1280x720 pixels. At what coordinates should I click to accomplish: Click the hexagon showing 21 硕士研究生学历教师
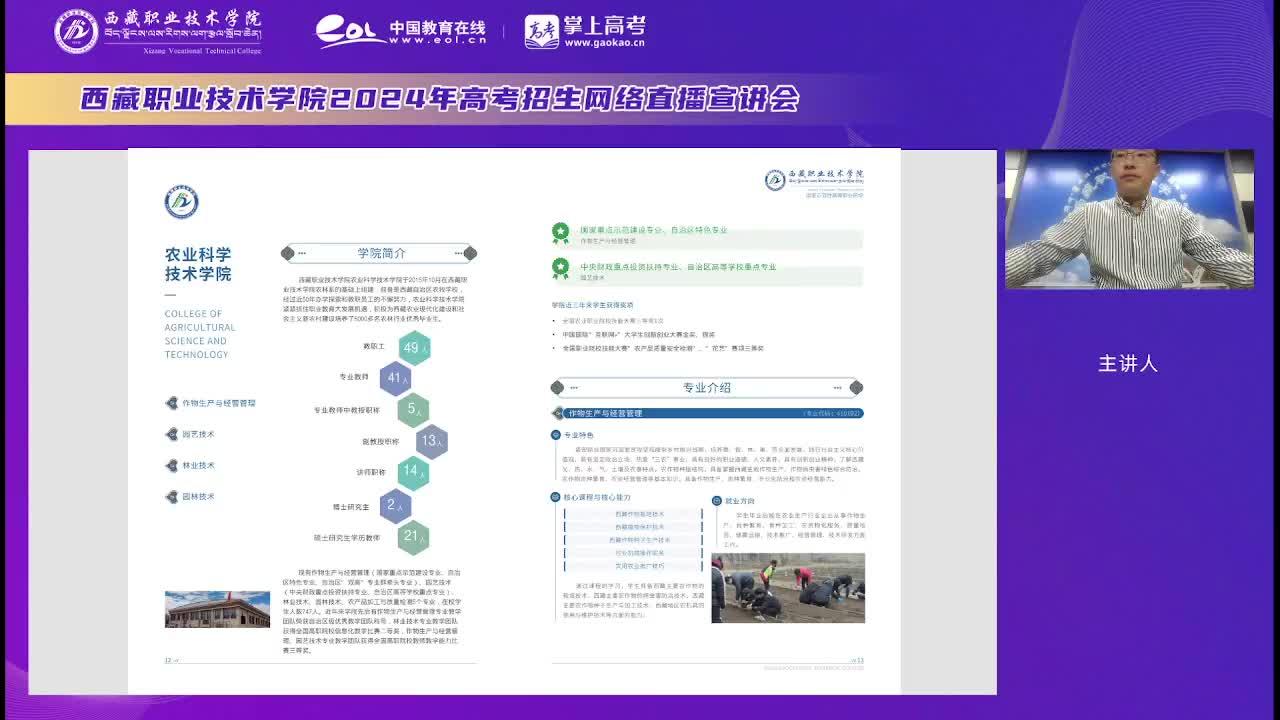tap(413, 537)
